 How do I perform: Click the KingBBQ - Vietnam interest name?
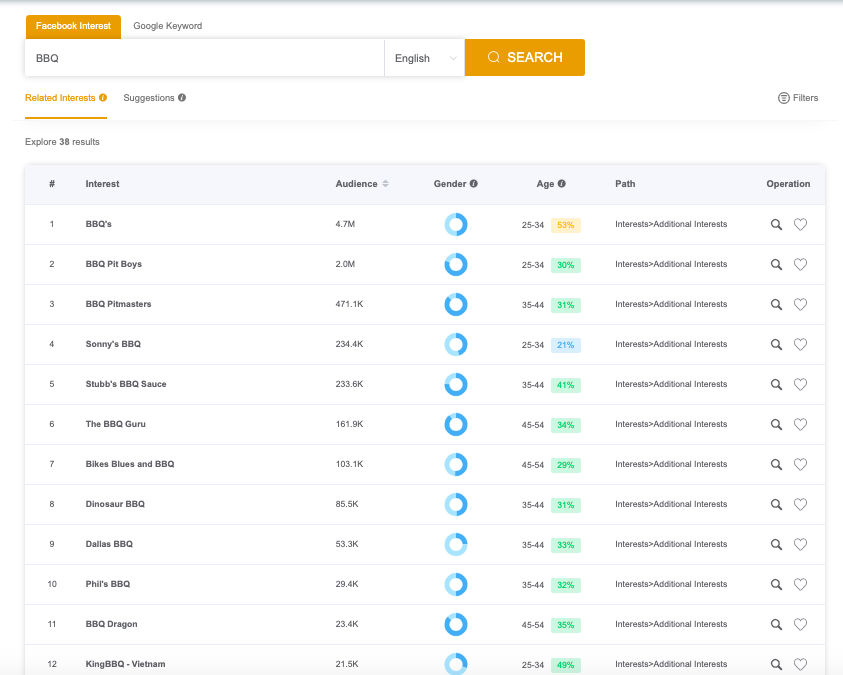(125, 664)
